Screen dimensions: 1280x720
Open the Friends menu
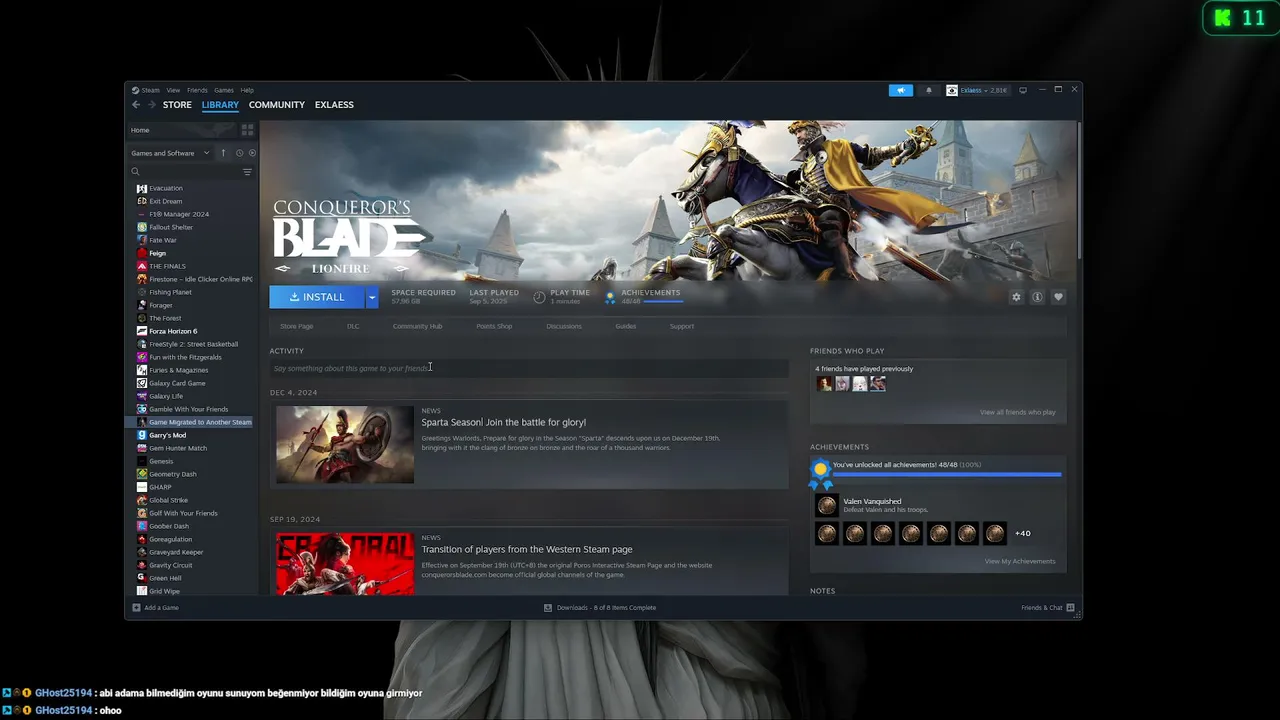(x=197, y=90)
